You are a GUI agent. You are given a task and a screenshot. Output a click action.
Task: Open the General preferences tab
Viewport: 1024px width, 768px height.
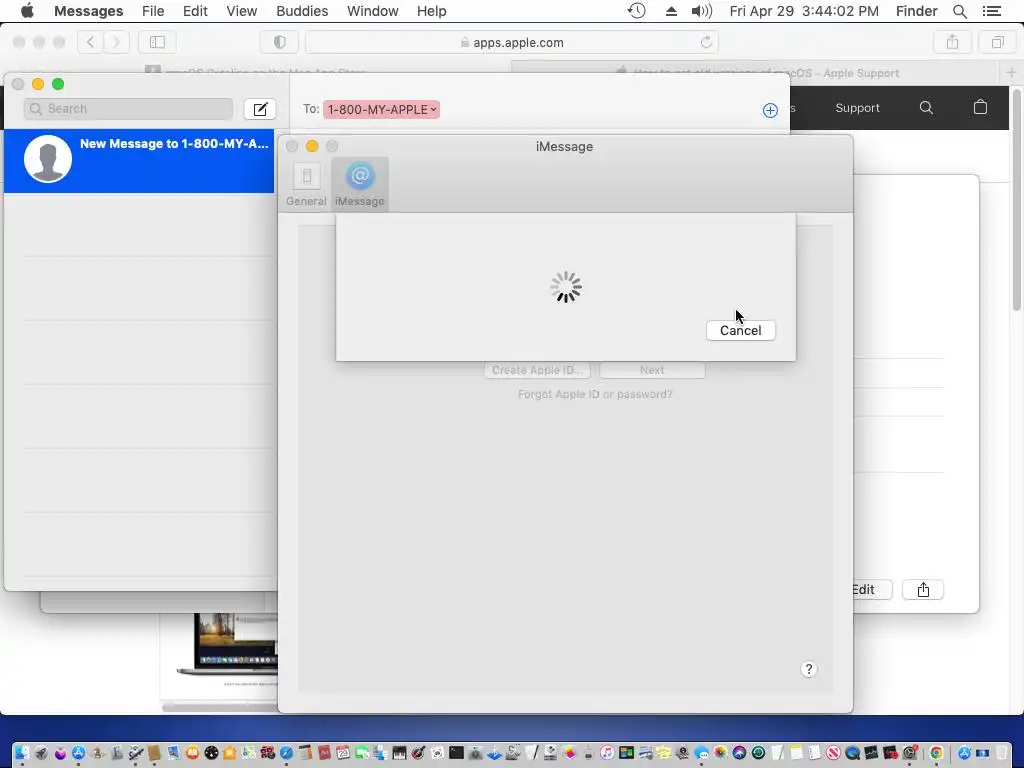[x=306, y=185]
